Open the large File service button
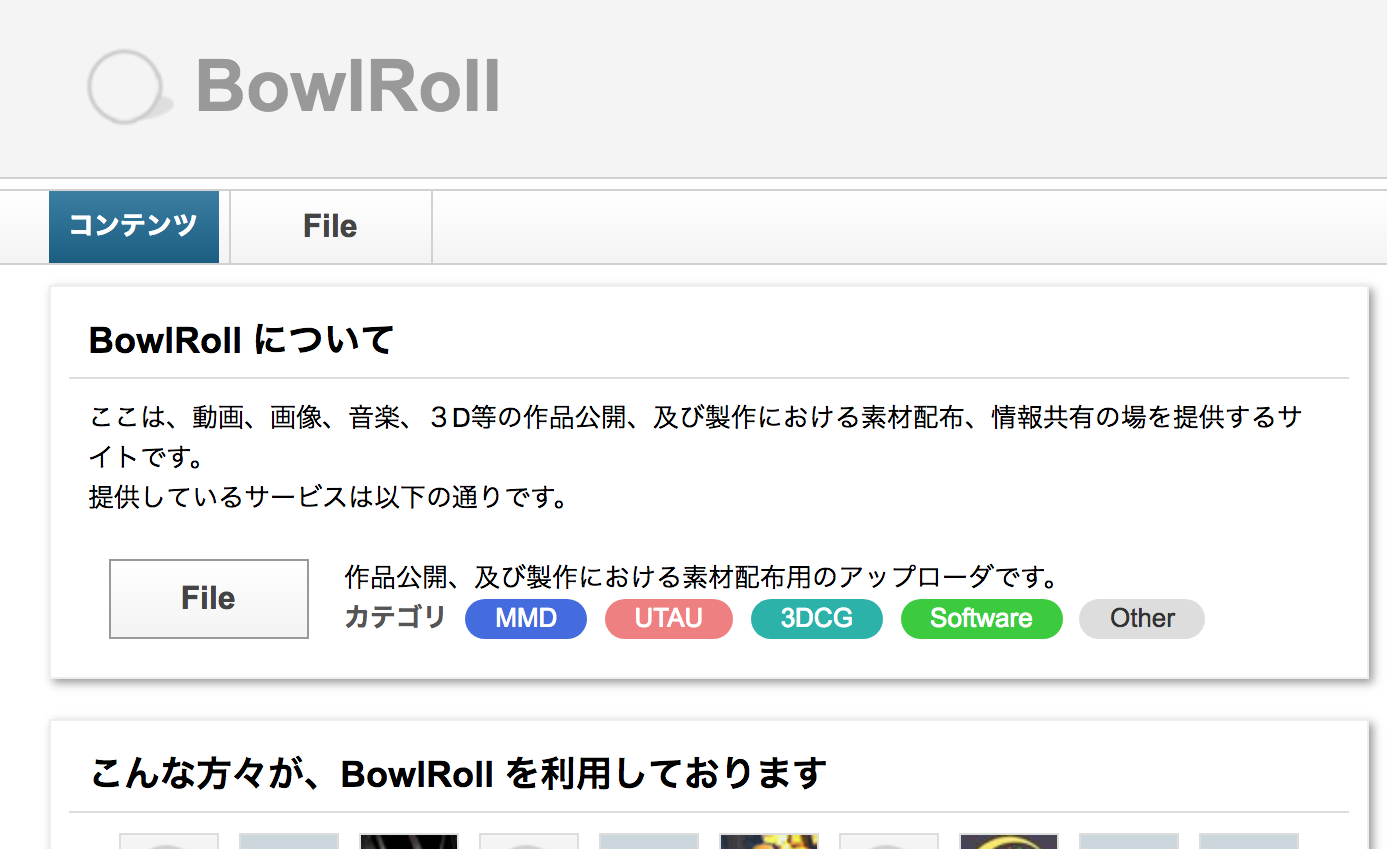Image resolution: width=1387 pixels, height=849 pixels. [209, 598]
